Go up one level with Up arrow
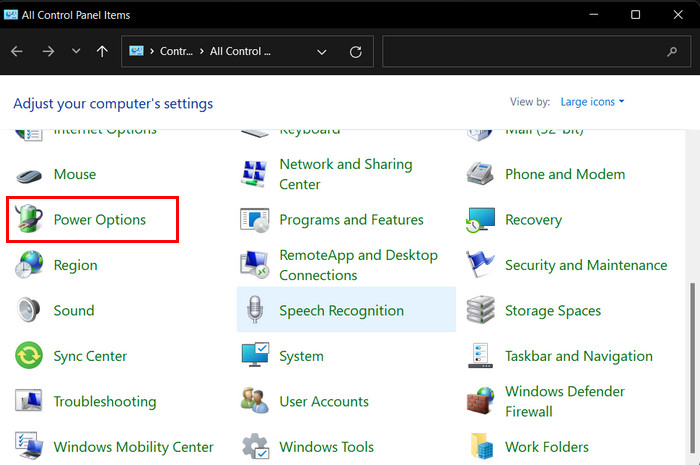 coord(102,51)
